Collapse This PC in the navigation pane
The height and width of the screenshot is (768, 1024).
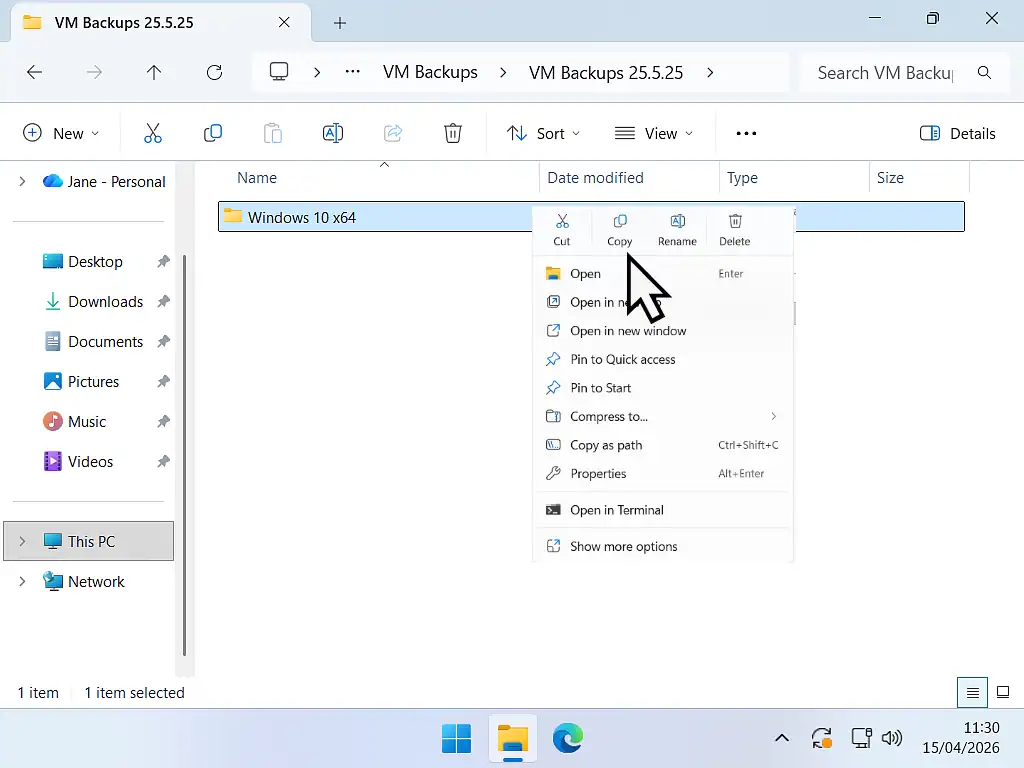point(22,541)
